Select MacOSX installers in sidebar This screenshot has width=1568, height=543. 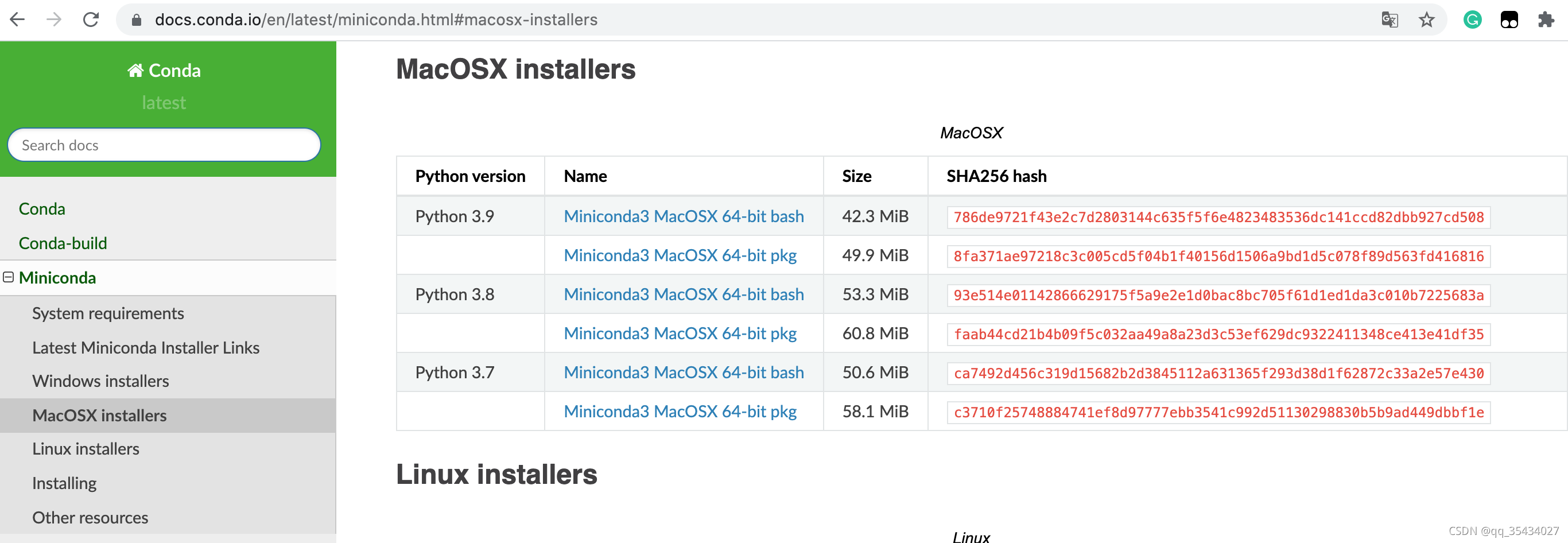click(x=99, y=416)
